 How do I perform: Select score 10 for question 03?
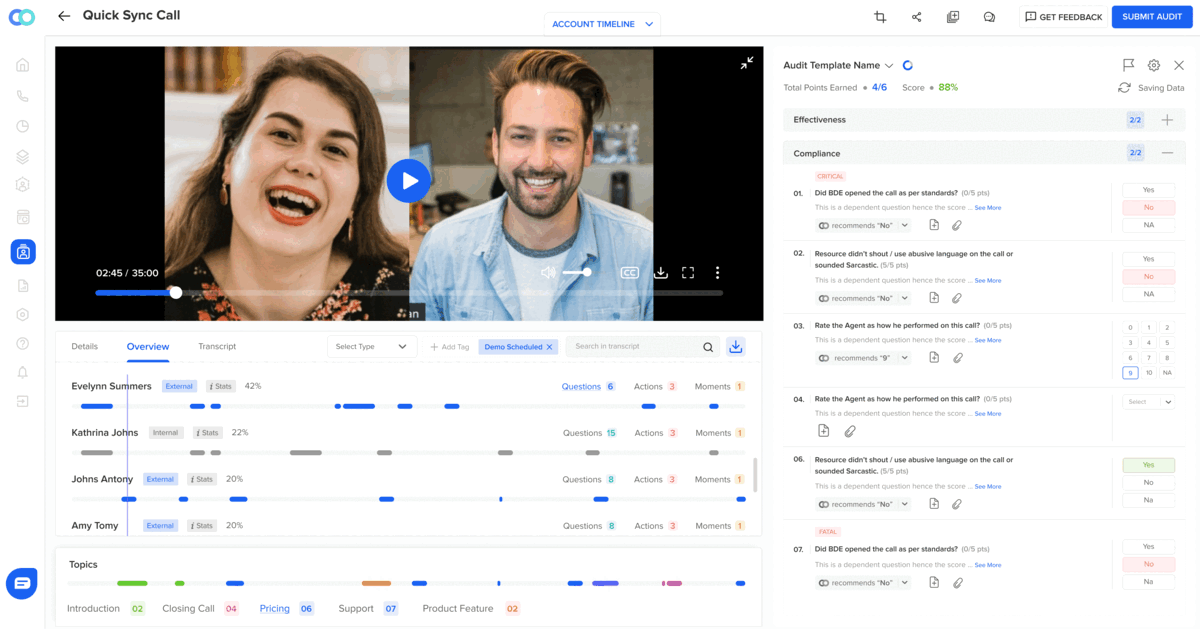tap(1148, 372)
